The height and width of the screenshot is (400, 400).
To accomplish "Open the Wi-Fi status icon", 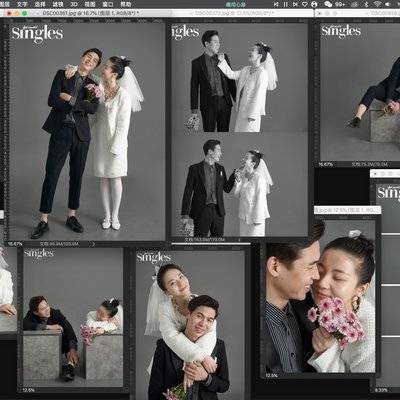I will 377,4.
